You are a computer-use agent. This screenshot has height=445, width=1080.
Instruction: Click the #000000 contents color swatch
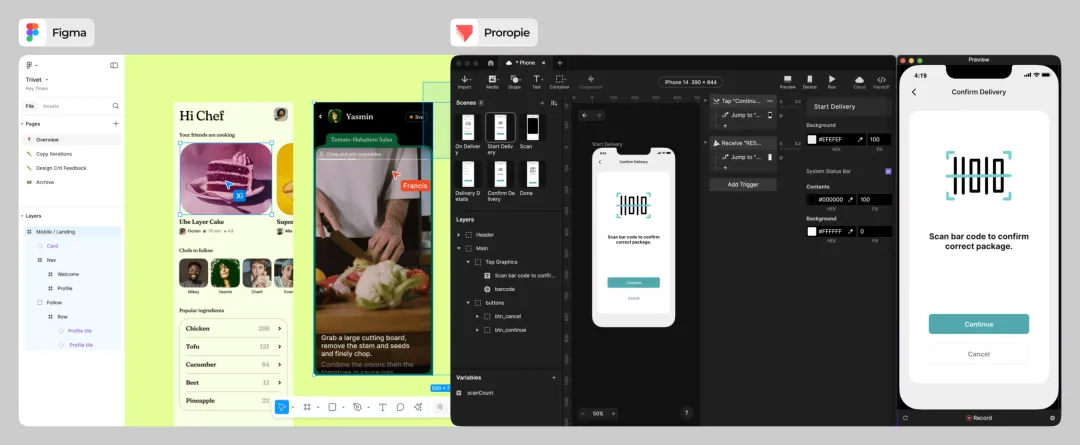(812, 200)
